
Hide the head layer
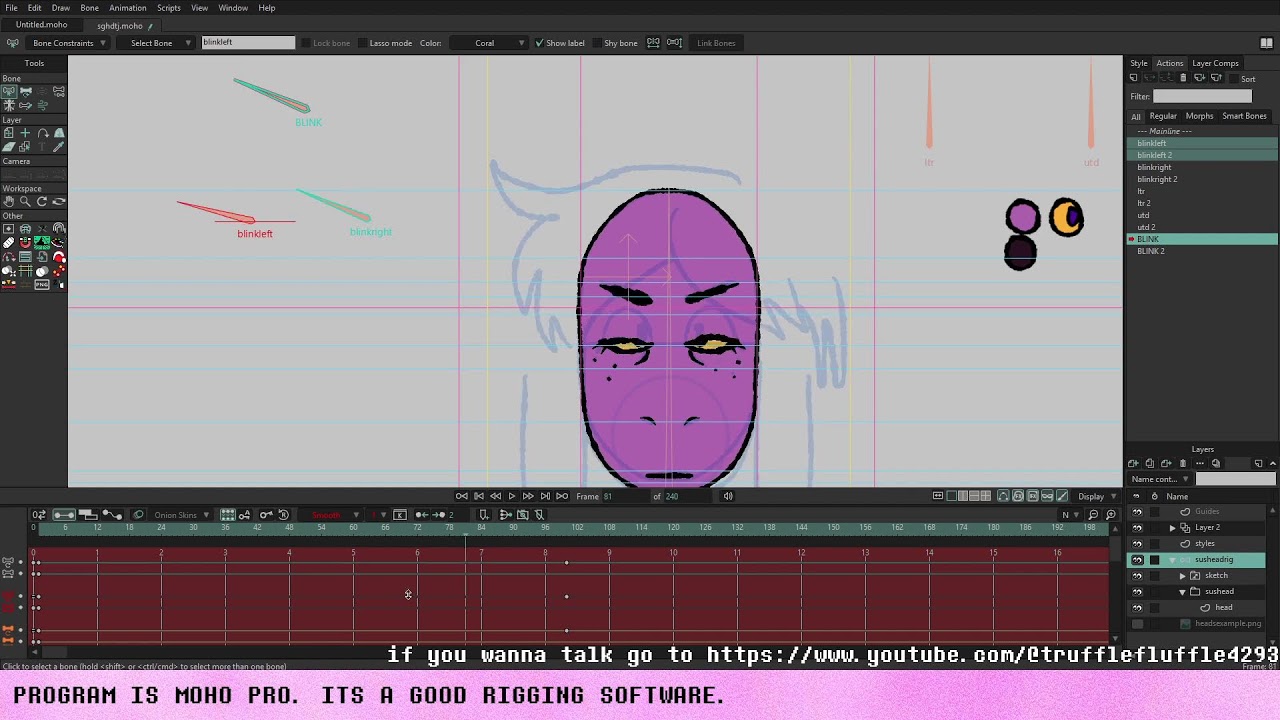coord(1137,608)
